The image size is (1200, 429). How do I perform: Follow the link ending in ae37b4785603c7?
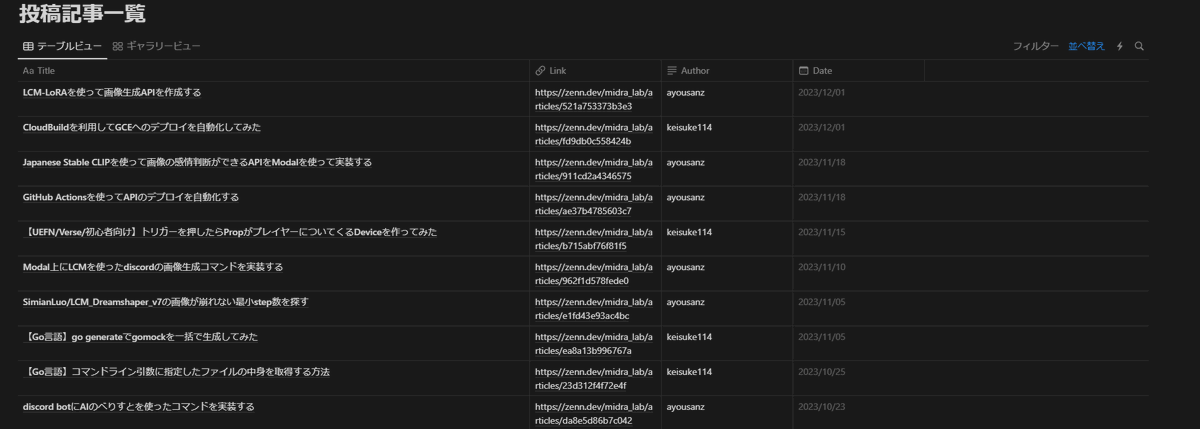tap(595, 204)
